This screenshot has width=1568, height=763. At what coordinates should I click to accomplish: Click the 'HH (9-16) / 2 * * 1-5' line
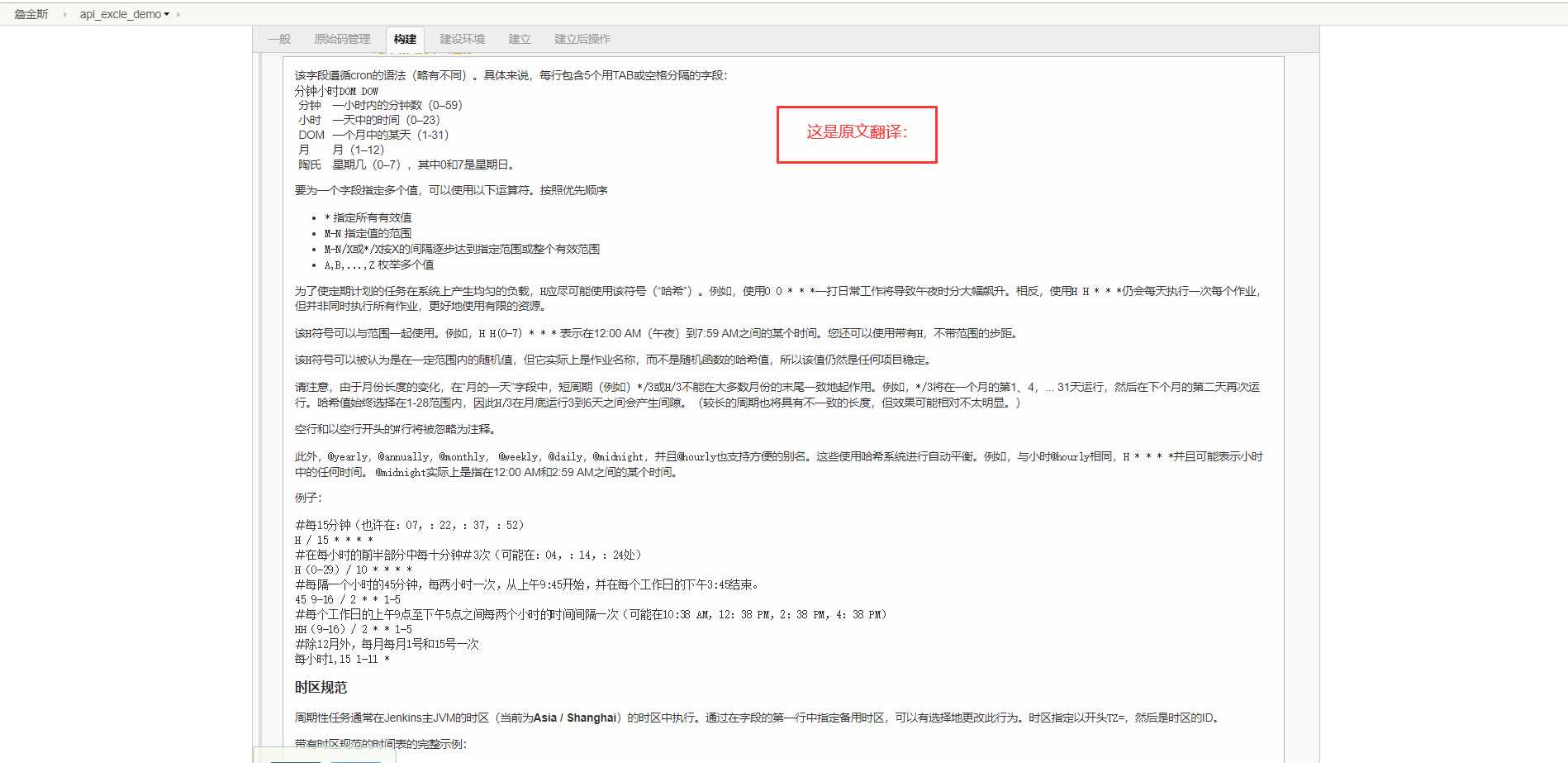[x=353, y=629]
